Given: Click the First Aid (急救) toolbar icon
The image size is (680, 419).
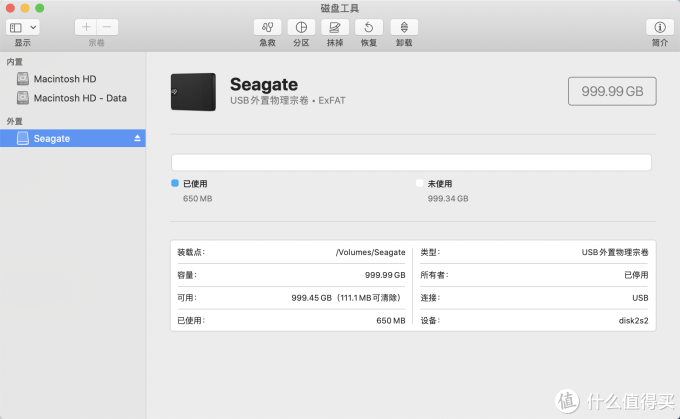Looking at the screenshot, I should [x=267, y=27].
